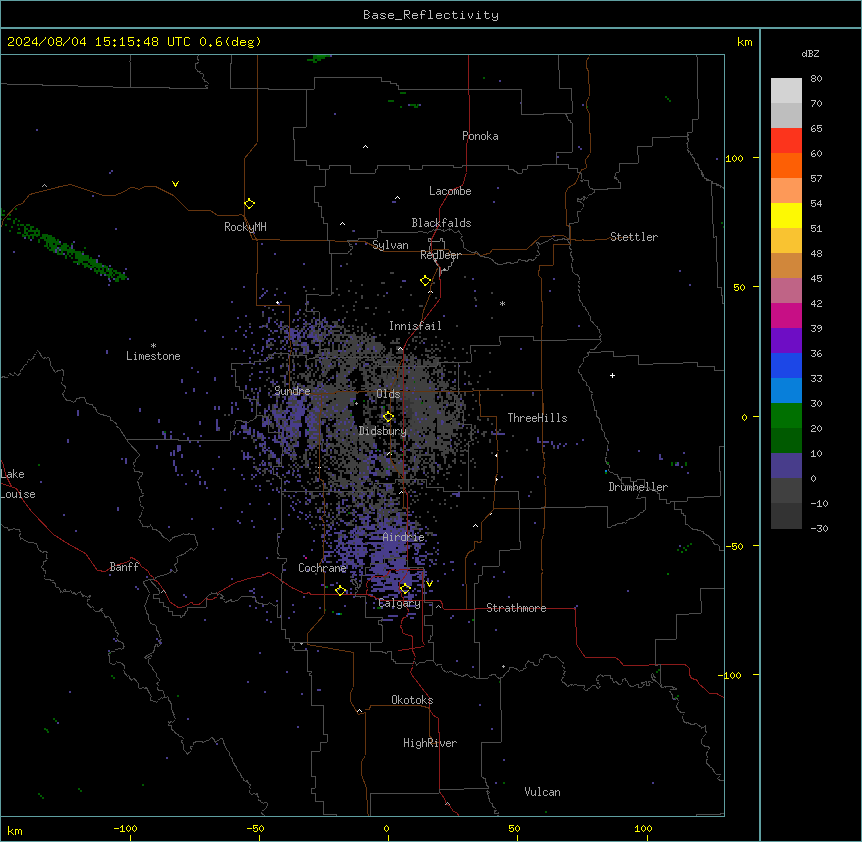Click the magenta 39-42 dBZ legend swatch
The height and width of the screenshot is (842, 862).
786,315
